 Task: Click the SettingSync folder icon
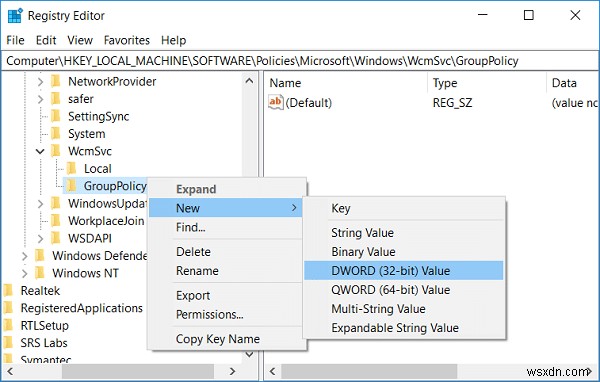click(x=56, y=116)
